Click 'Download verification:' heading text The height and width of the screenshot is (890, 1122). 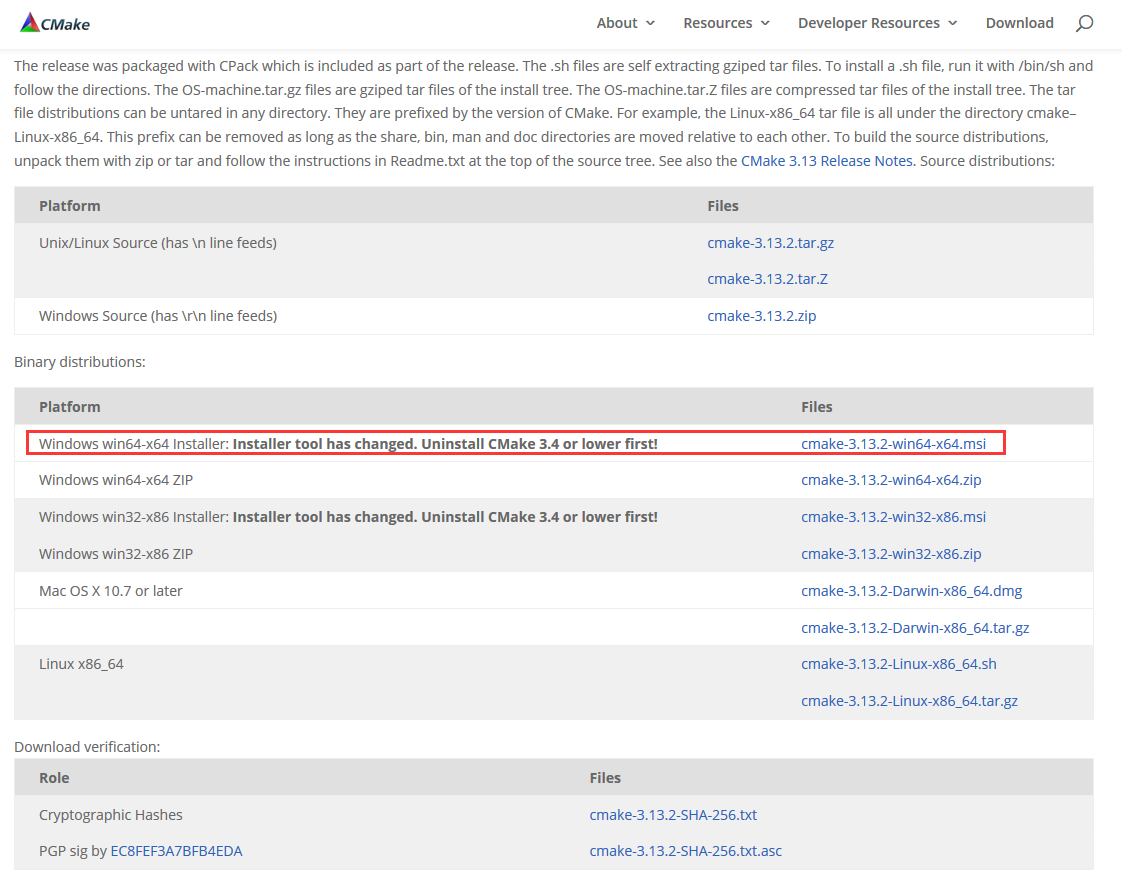(x=87, y=747)
